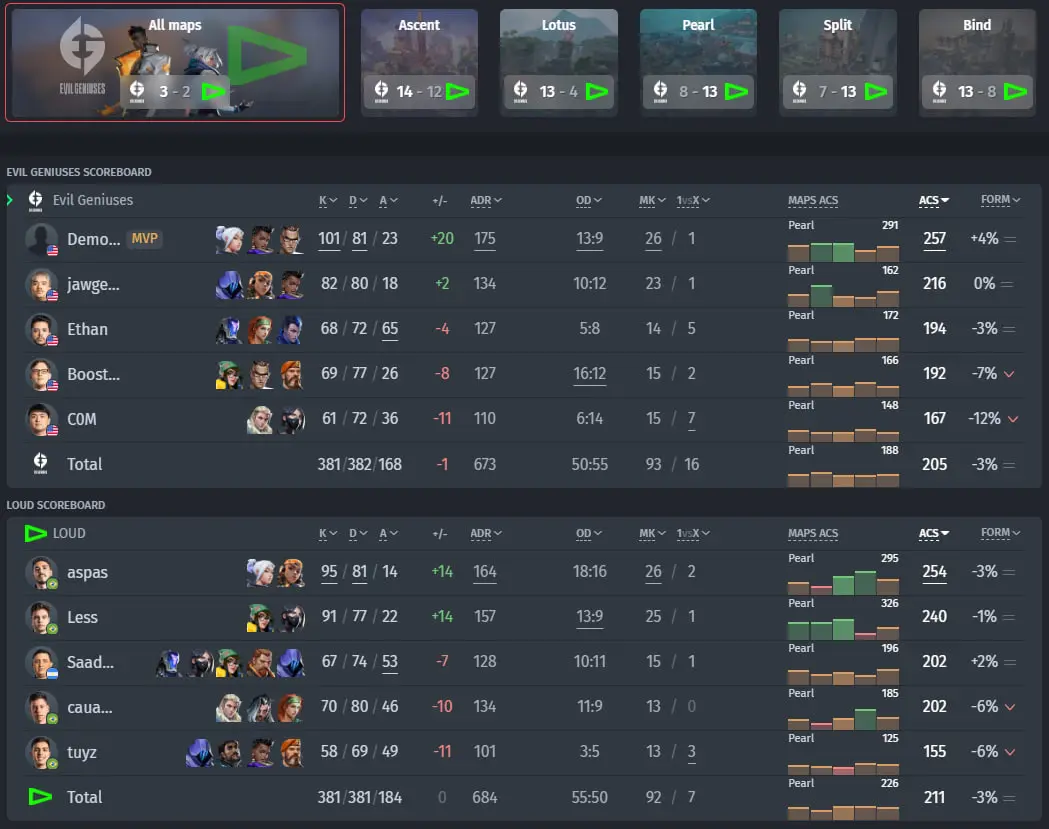The image size is (1049, 829).
Task: Sort Evil Geniuses scoreboard by A column
Action: coord(389,201)
